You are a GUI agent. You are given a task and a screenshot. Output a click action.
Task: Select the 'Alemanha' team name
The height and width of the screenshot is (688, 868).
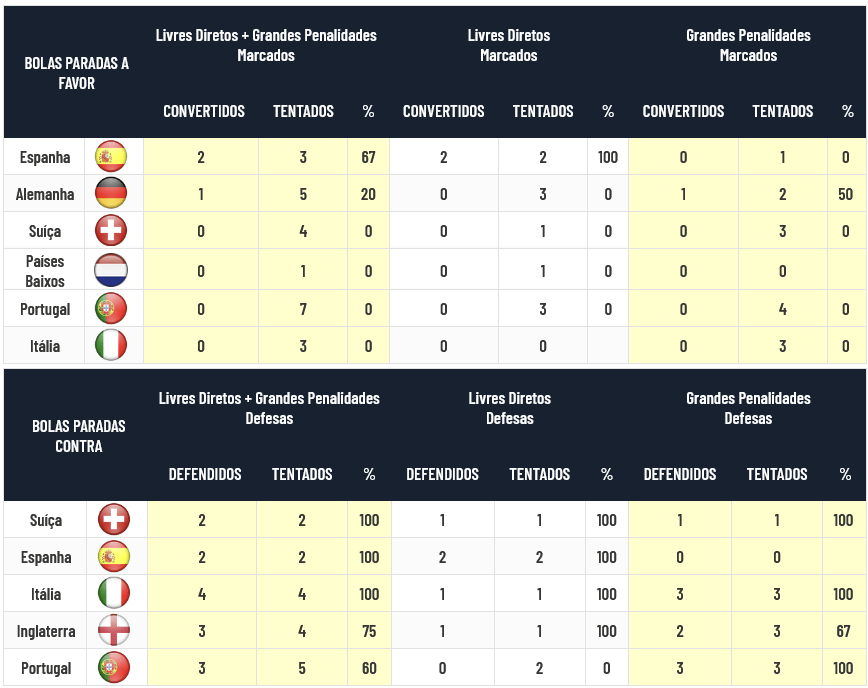pyautogui.click(x=45, y=195)
